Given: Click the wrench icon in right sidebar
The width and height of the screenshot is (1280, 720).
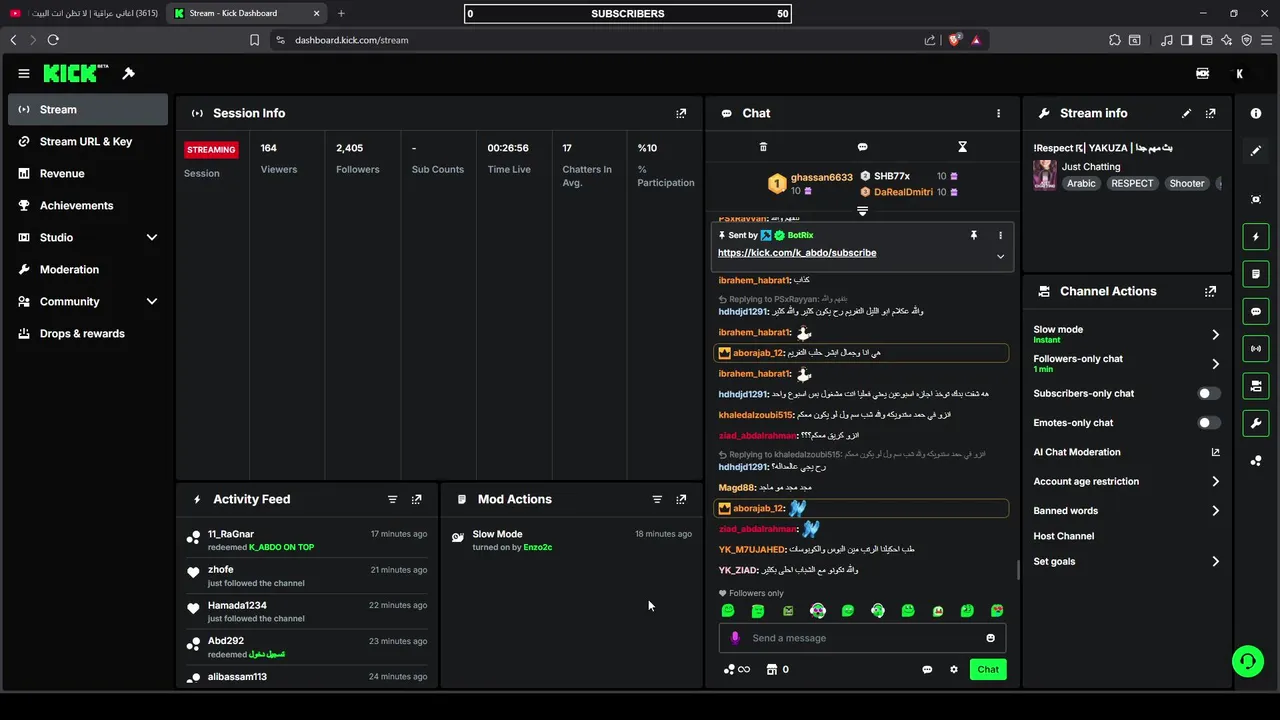Looking at the screenshot, I should click(1256, 423).
